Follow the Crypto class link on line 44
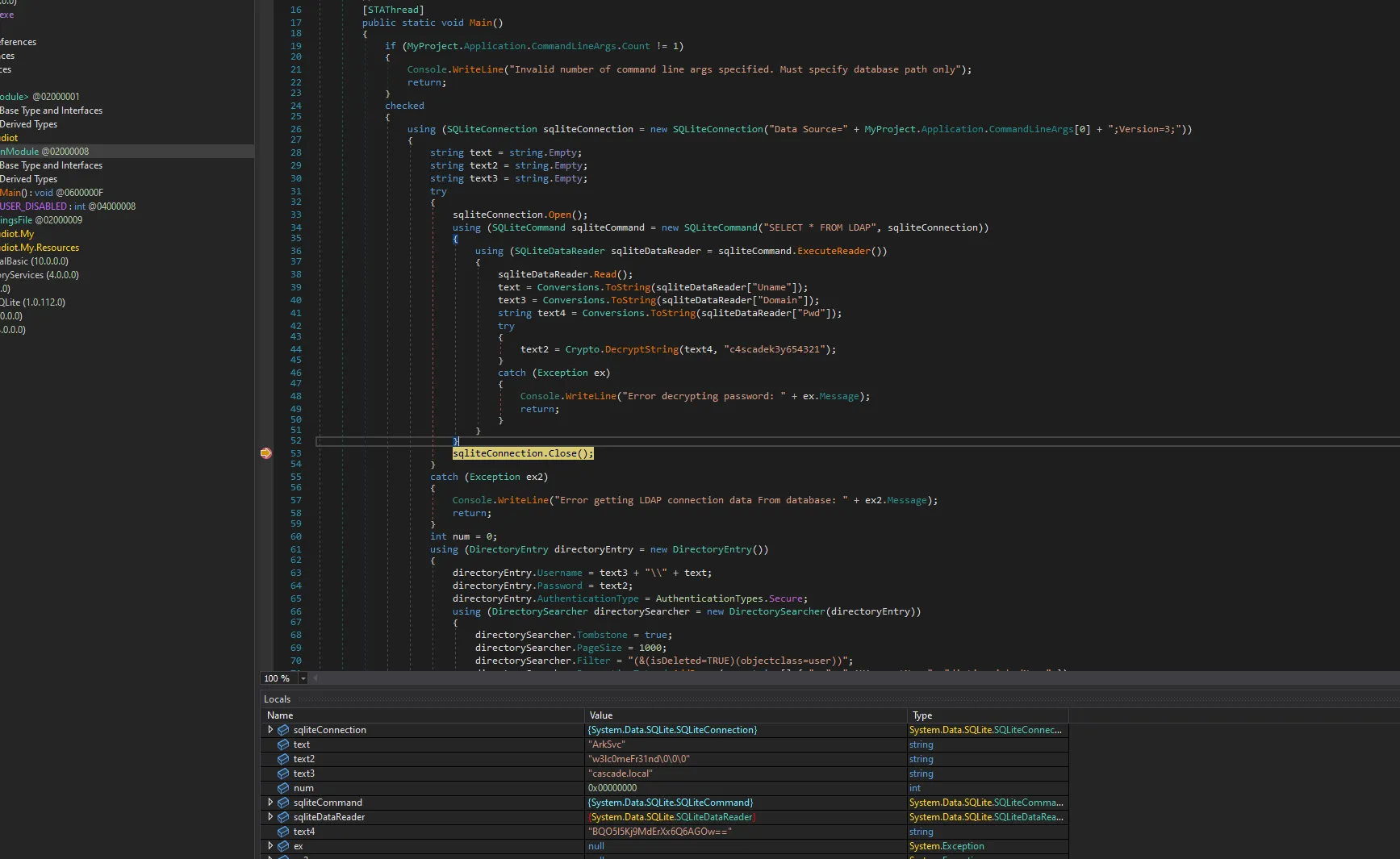Viewport: 1400px width, 859px height. [x=582, y=349]
